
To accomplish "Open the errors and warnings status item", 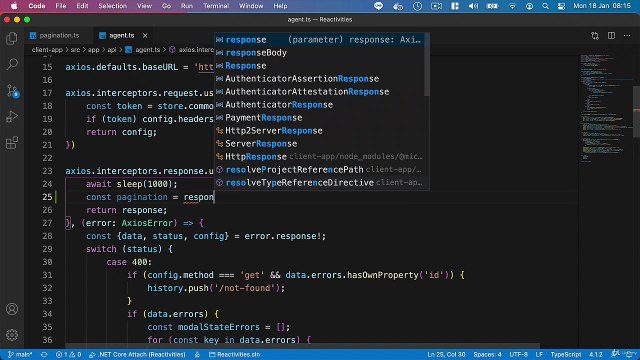I will pyautogui.click(x=68, y=355).
